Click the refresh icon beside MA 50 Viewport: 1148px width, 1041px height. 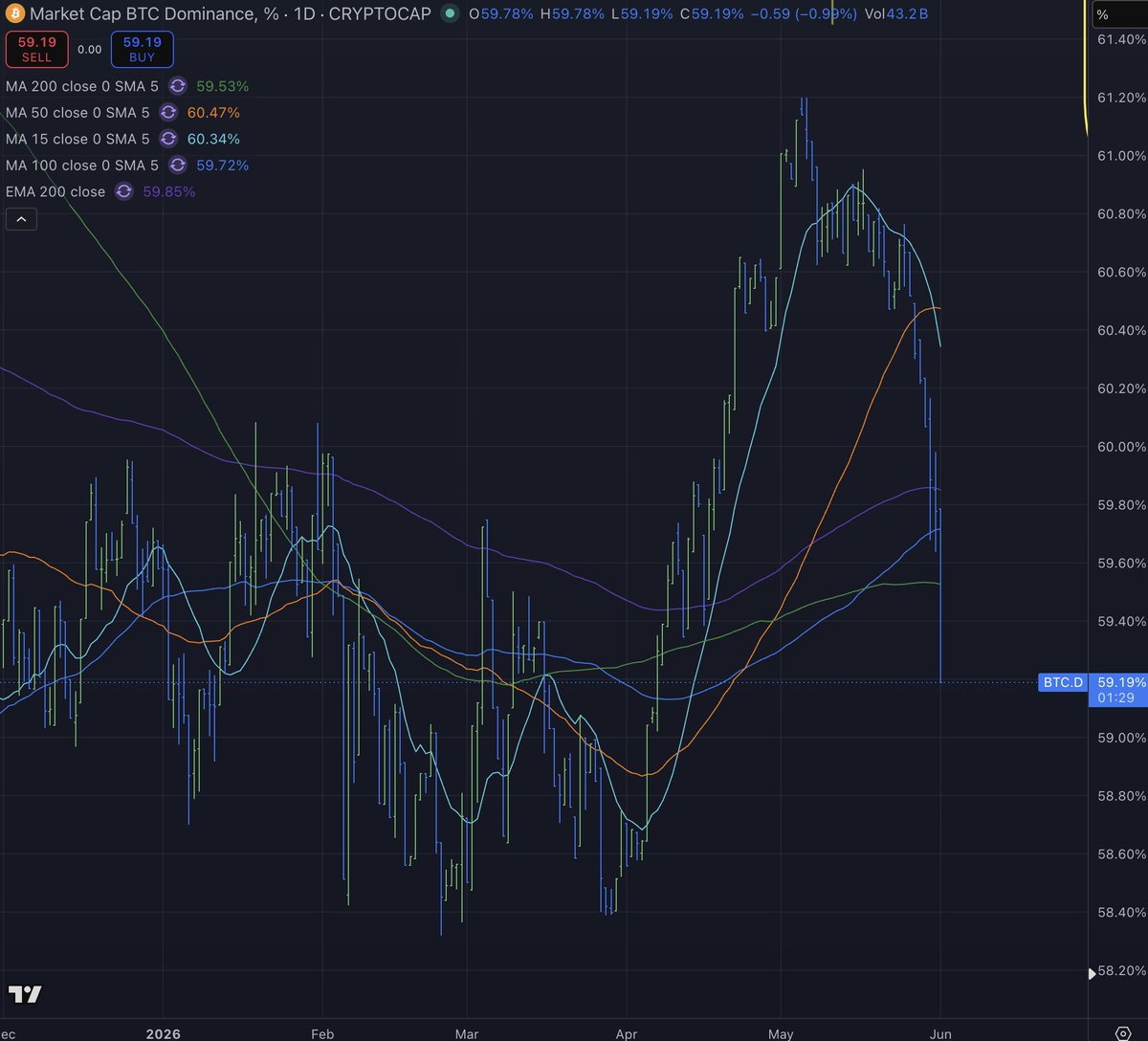[x=168, y=113]
